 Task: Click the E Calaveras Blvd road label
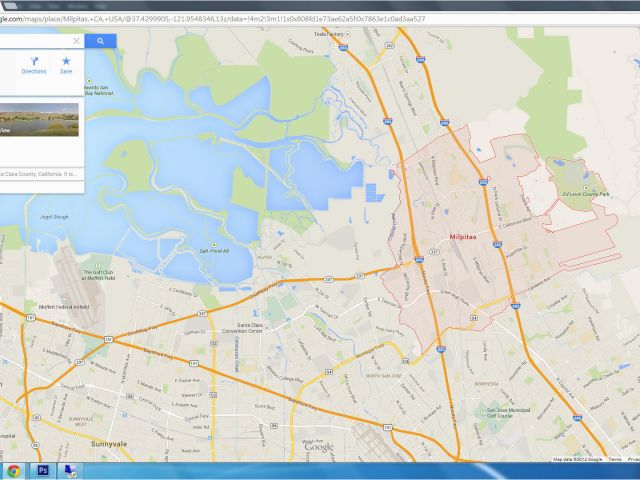point(515,223)
